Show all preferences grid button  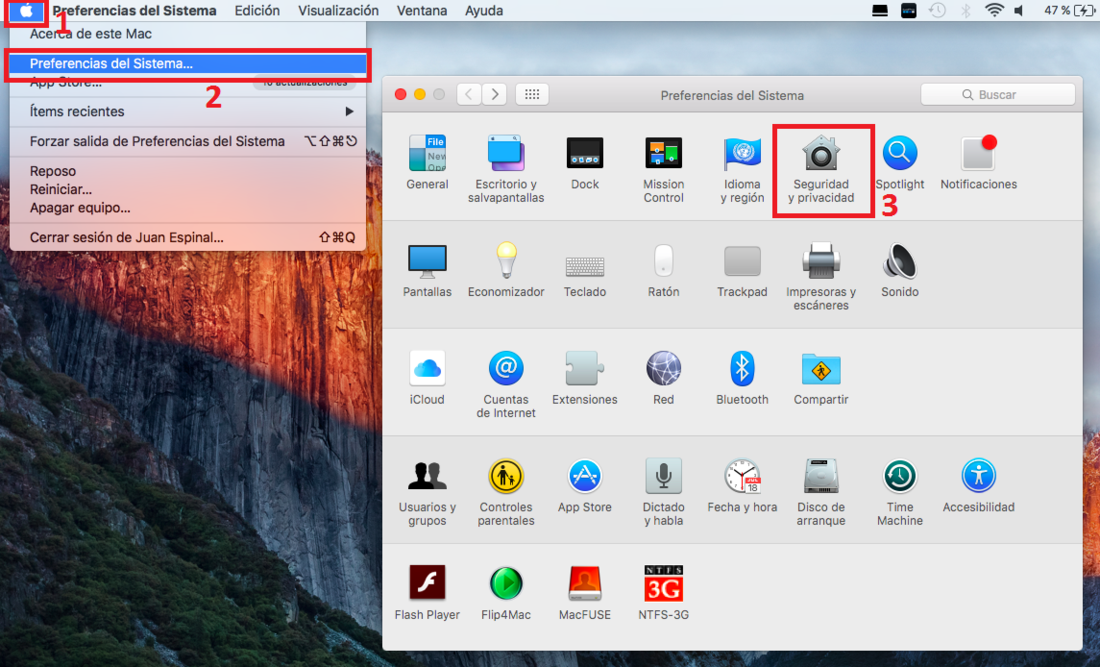532,94
